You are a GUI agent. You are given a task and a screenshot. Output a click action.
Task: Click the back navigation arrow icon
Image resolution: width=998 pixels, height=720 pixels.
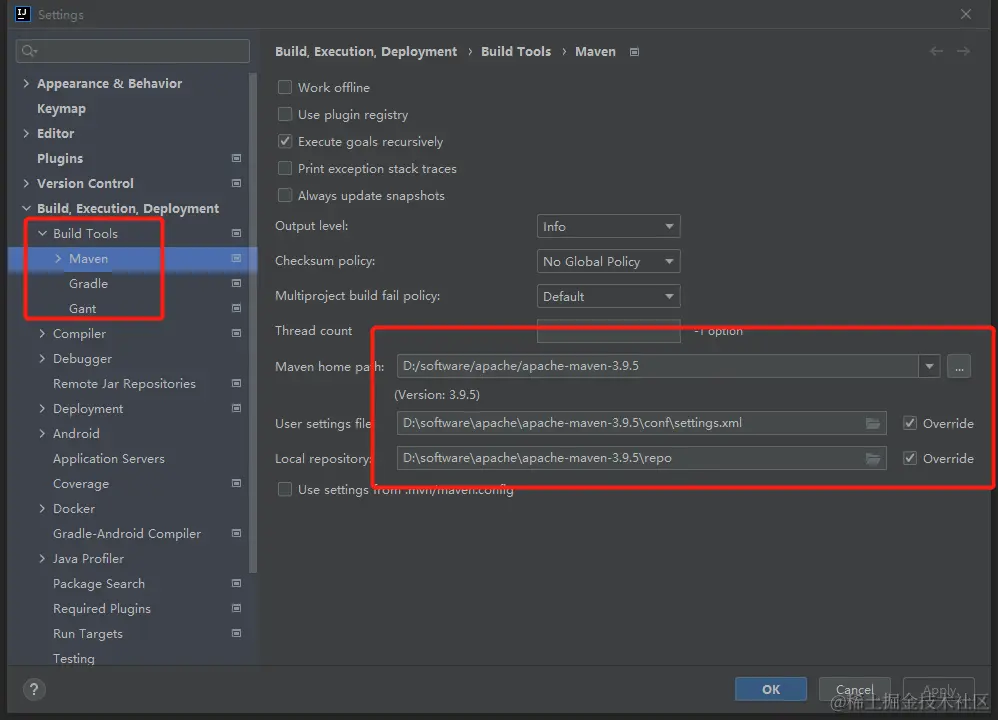[x=936, y=51]
